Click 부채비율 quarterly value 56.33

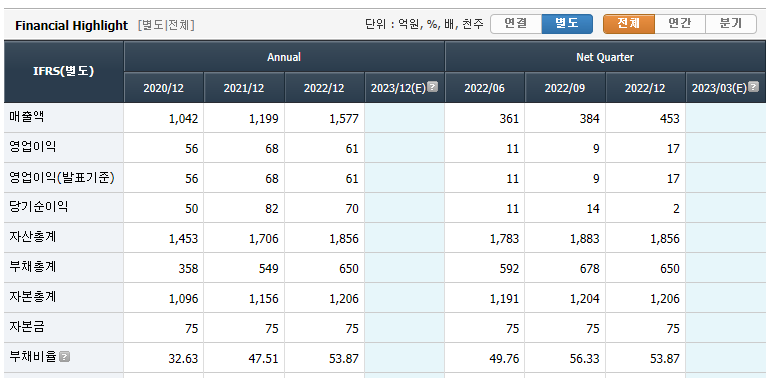584,359
